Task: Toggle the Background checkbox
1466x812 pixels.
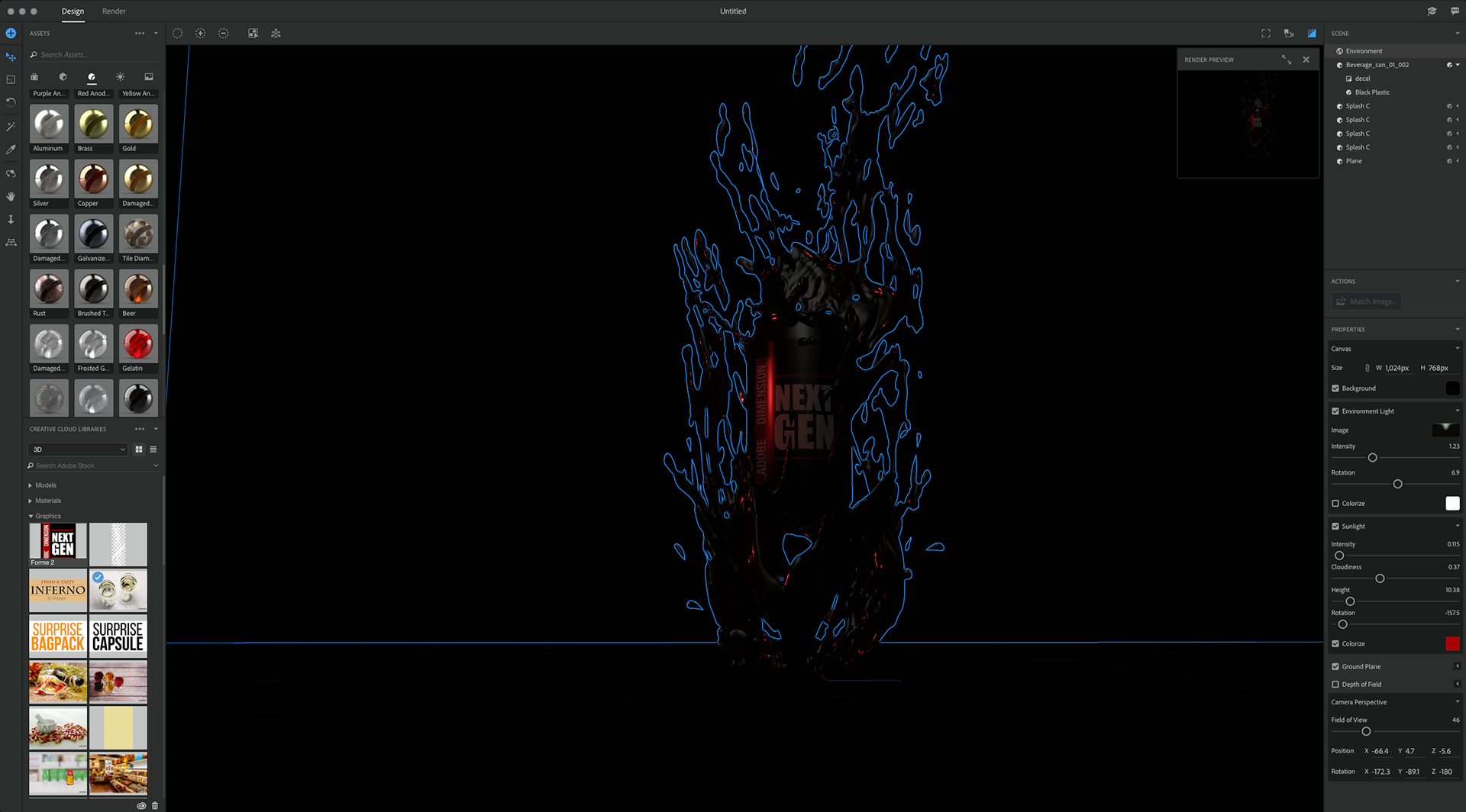Action: point(1335,388)
